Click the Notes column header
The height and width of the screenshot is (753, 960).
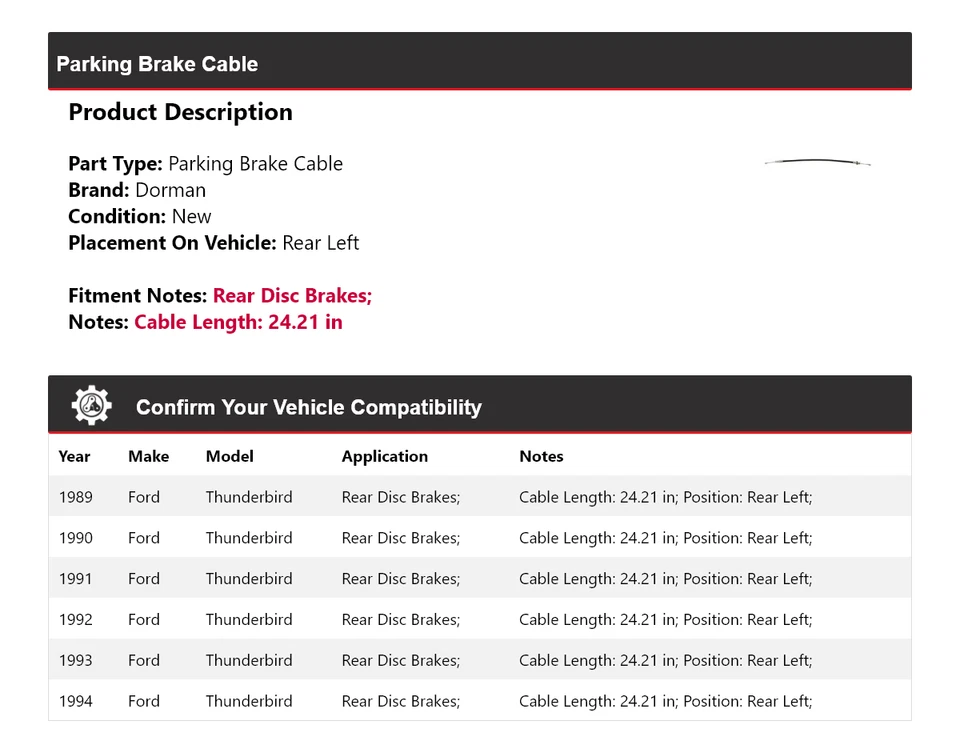point(541,456)
